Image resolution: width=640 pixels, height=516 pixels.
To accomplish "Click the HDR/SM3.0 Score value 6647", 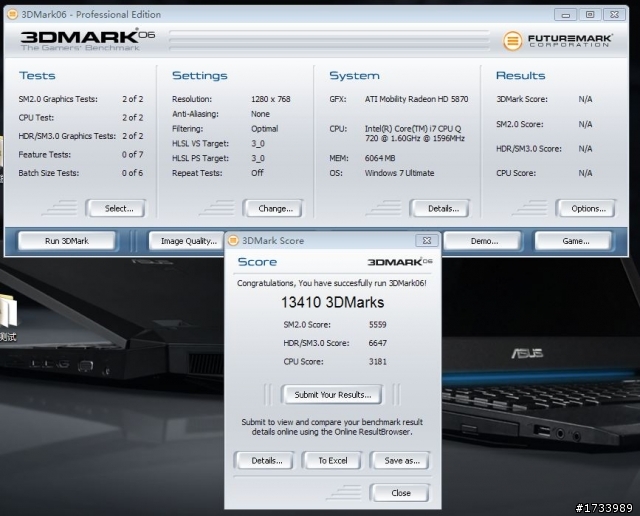I will coord(377,343).
